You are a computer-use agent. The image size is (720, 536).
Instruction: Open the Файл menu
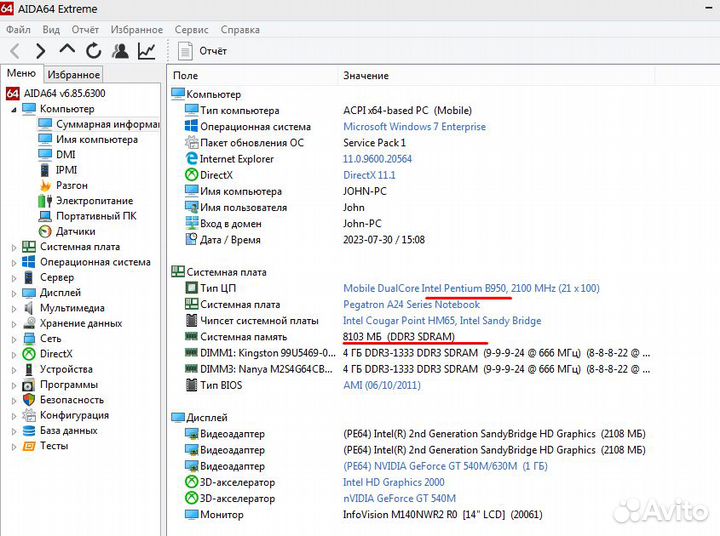point(18,30)
